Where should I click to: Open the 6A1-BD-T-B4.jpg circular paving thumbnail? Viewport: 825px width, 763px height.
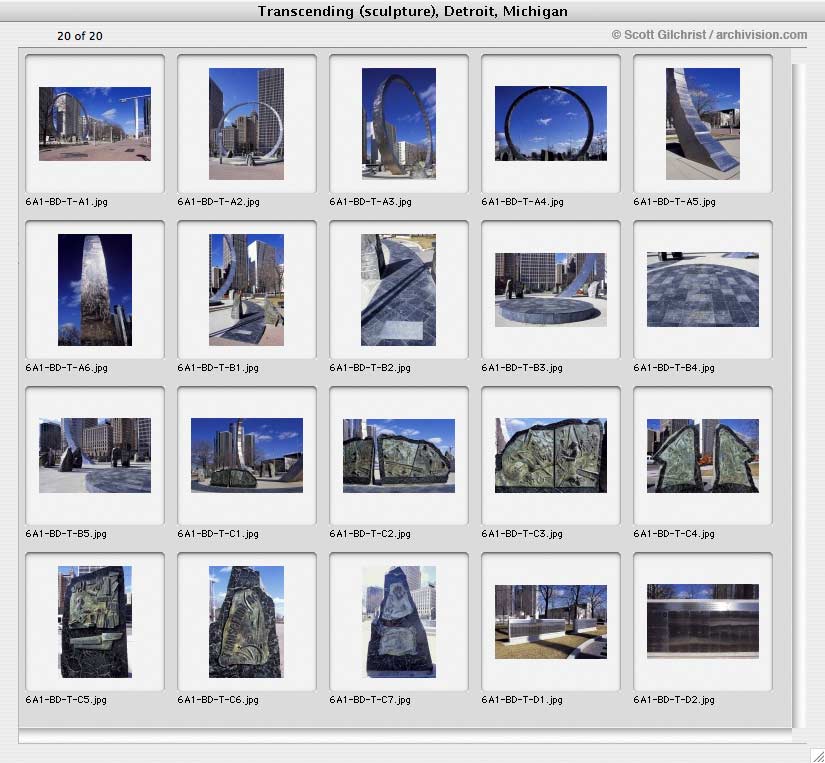pos(703,290)
